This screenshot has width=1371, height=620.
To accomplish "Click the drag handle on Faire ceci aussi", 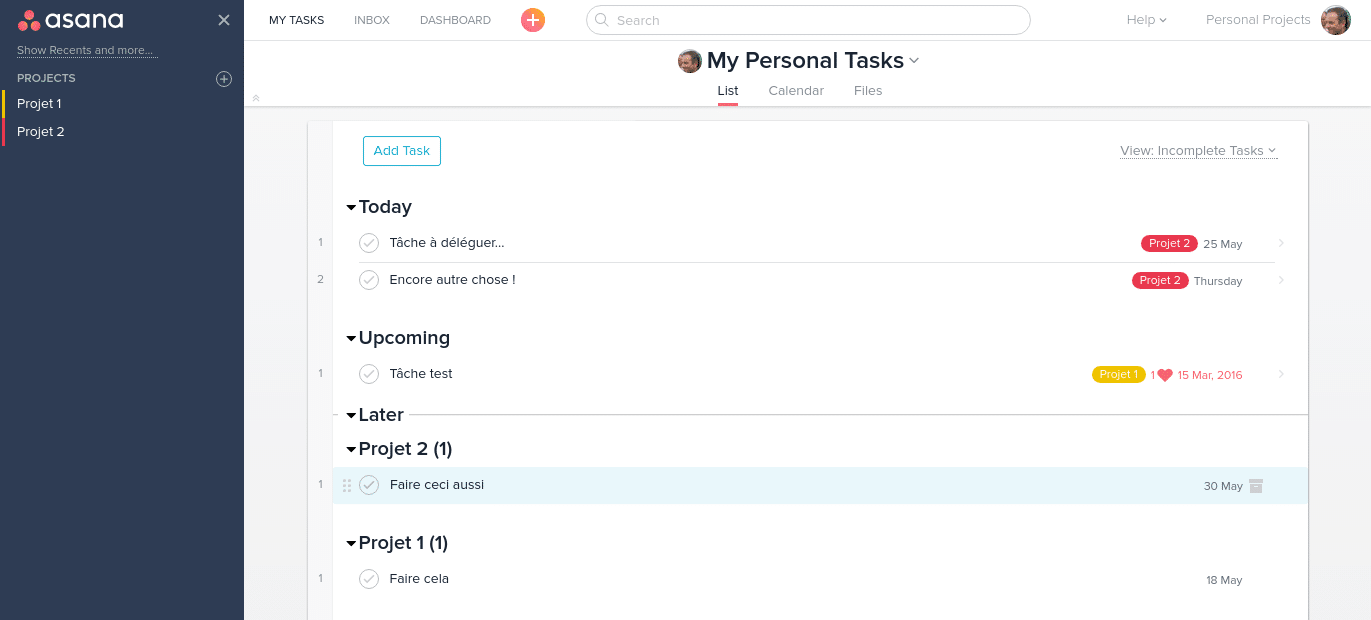I will click(x=347, y=485).
